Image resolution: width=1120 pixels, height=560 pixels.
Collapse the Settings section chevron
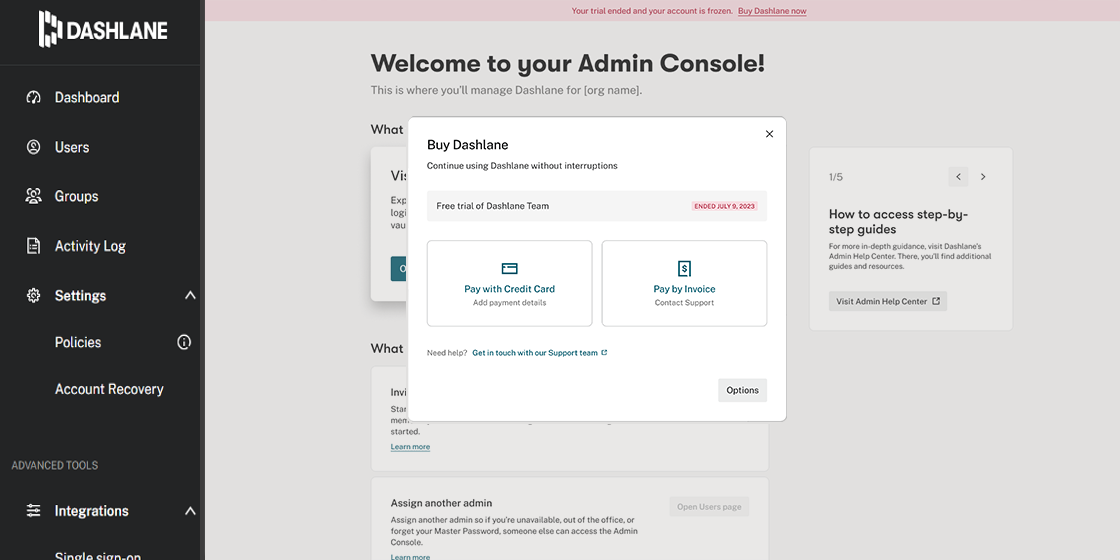coord(190,295)
